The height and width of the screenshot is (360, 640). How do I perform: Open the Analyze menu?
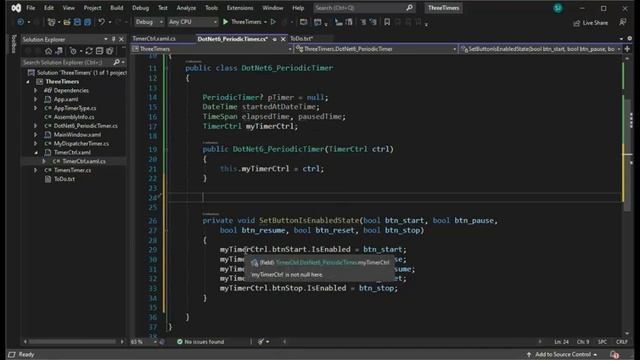(186, 8)
